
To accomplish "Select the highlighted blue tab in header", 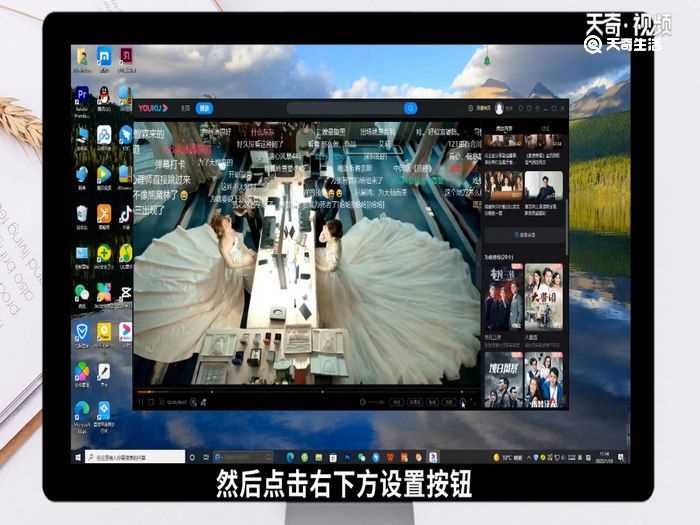I will [x=204, y=108].
